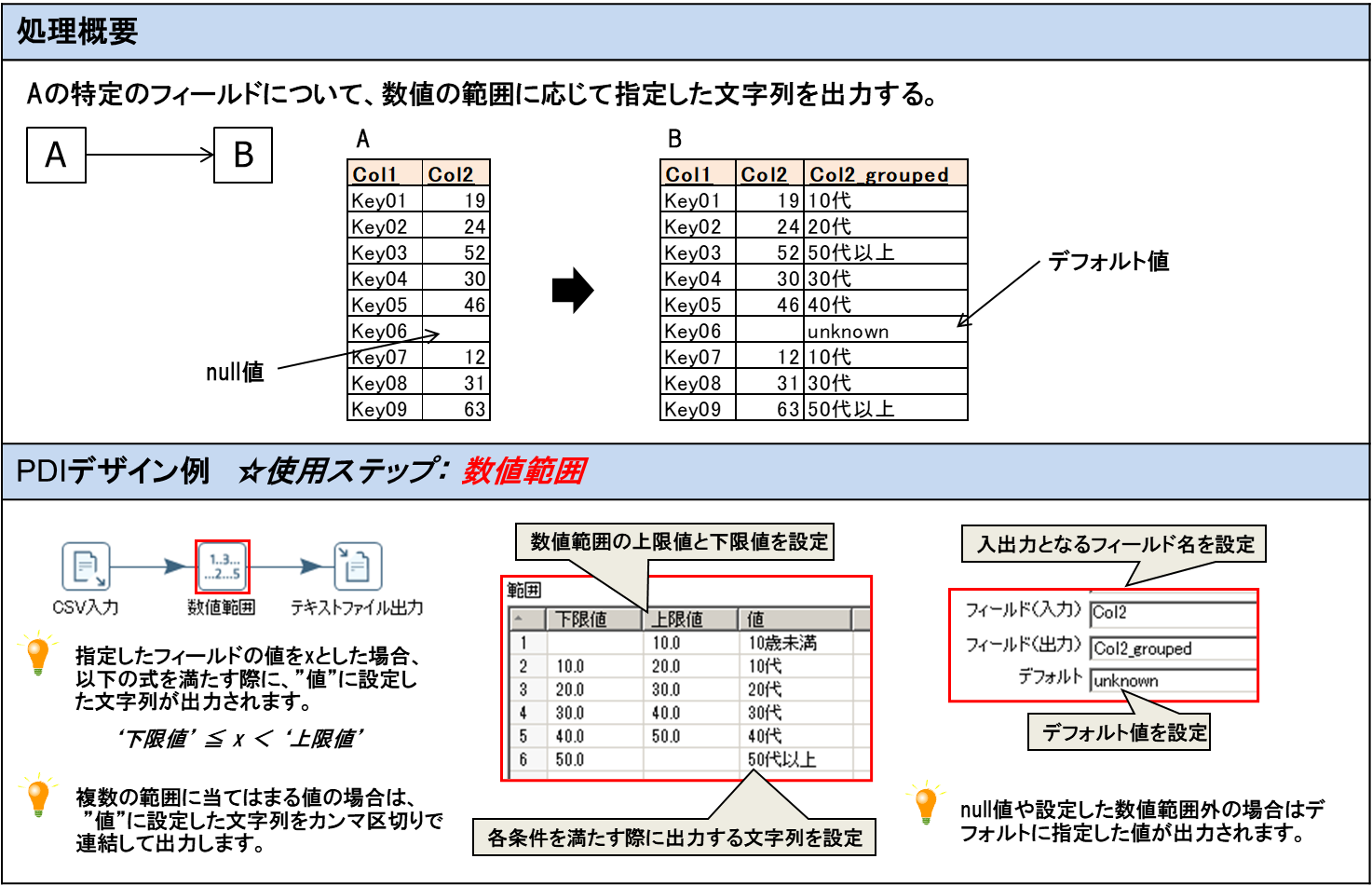1372x886 pixels.
Task: Select the CSV入力 step icon
Action: pyautogui.click(x=86, y=566)
